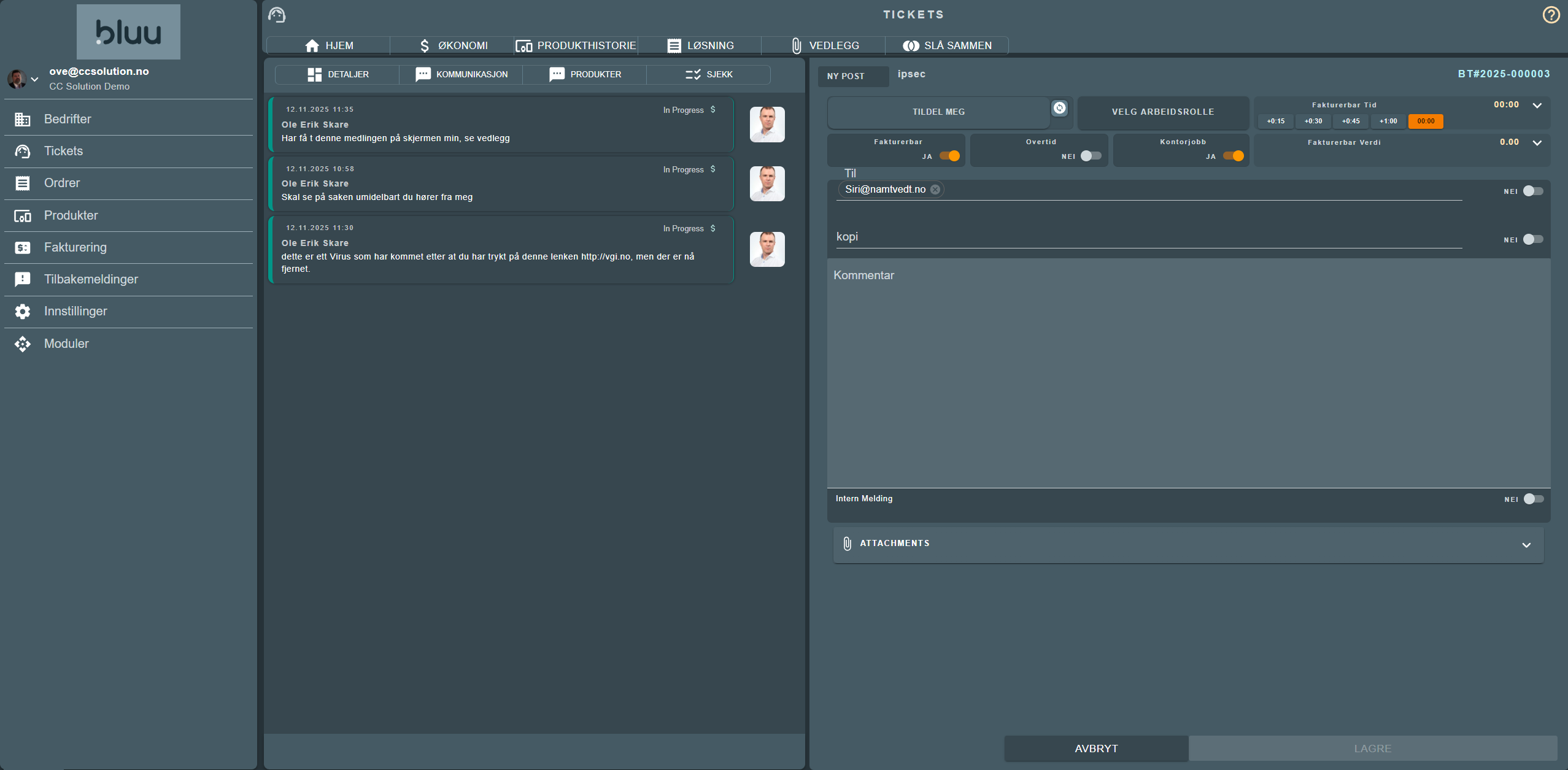
Task: Open the LØSNING tab
Action: 700,45
